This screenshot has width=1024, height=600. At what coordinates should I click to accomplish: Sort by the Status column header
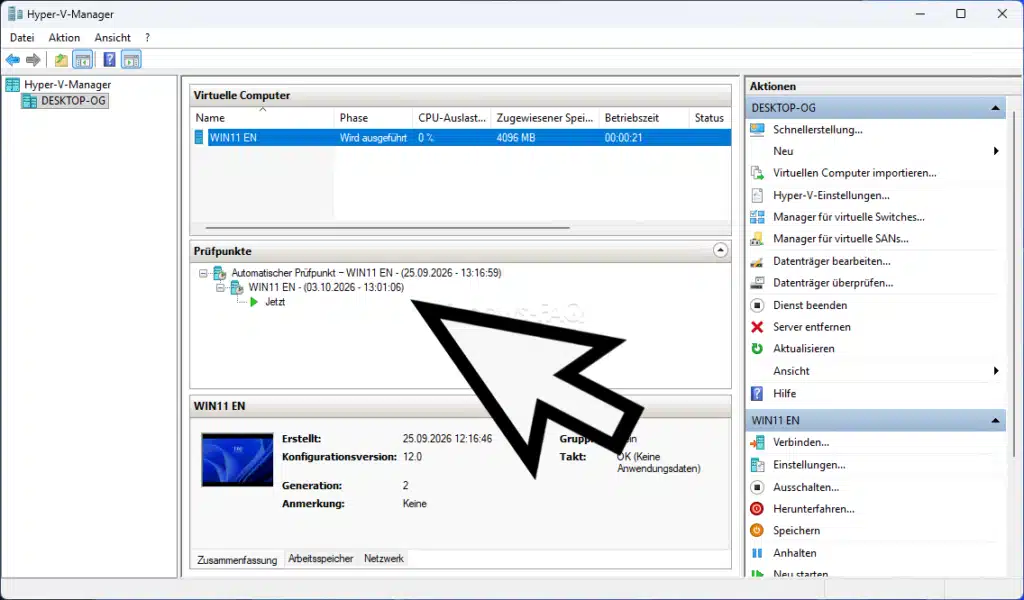tap(710, 118)
